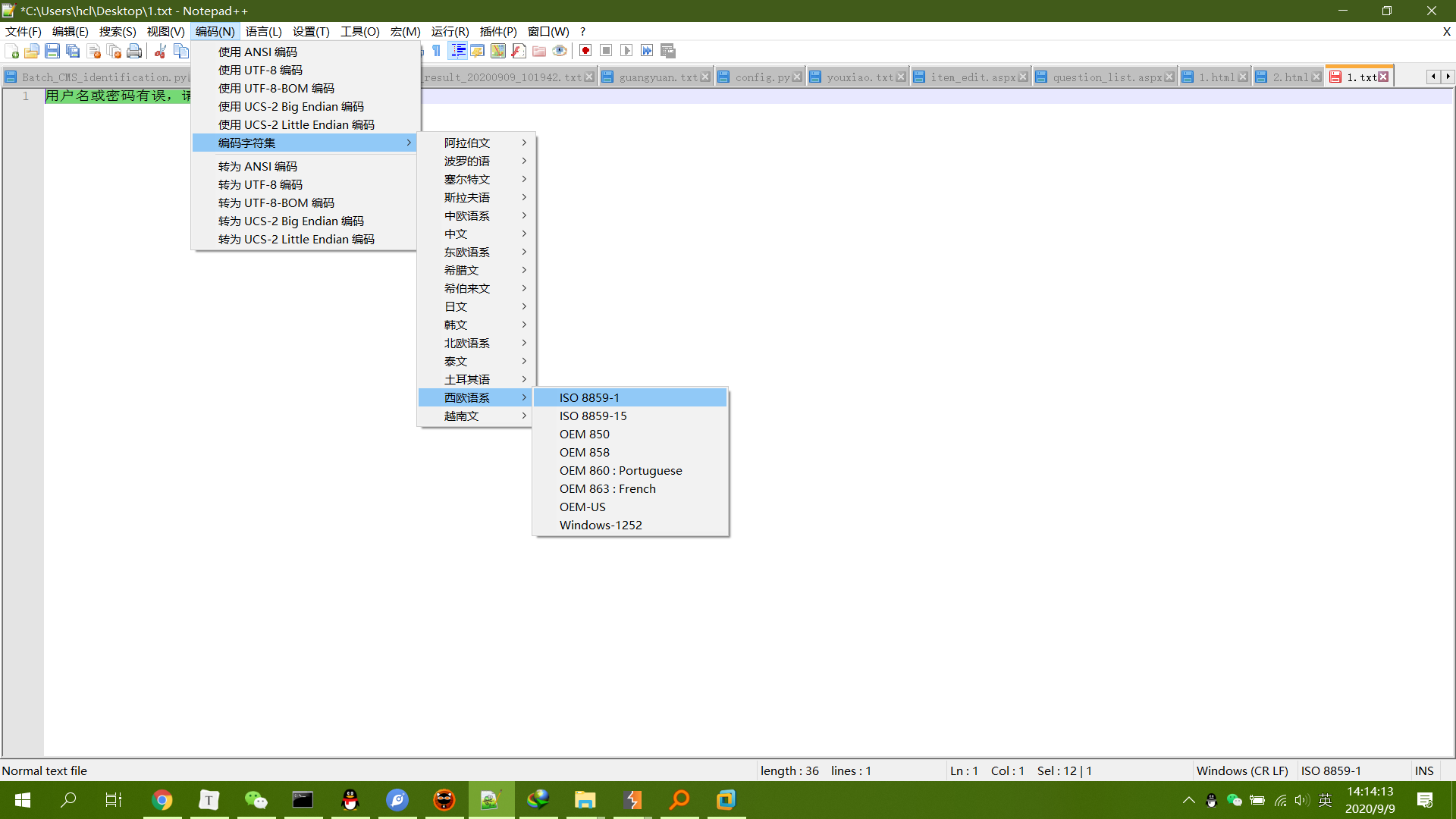
Task: Expand the 日文 submenu
Action: click(x=476, y=306)
